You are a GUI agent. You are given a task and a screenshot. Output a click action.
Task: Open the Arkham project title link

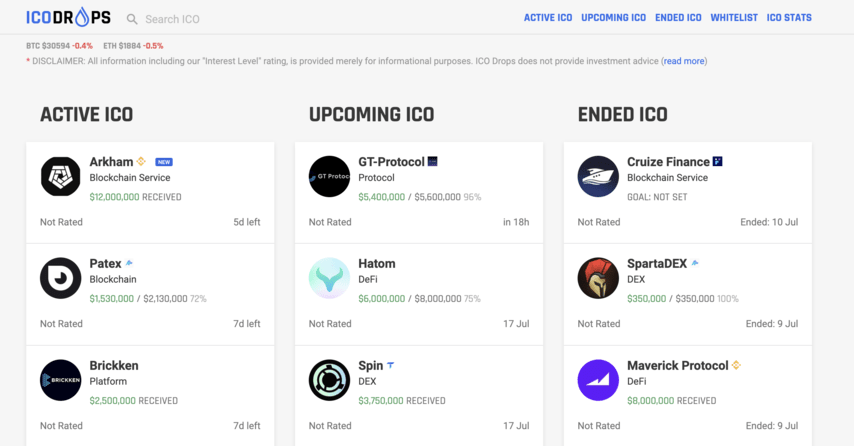pos(111,162)
